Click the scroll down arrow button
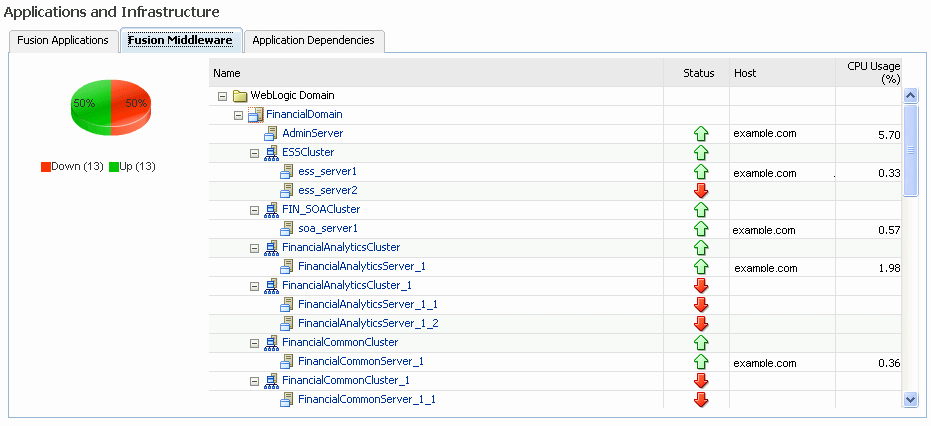 [910, 399]
